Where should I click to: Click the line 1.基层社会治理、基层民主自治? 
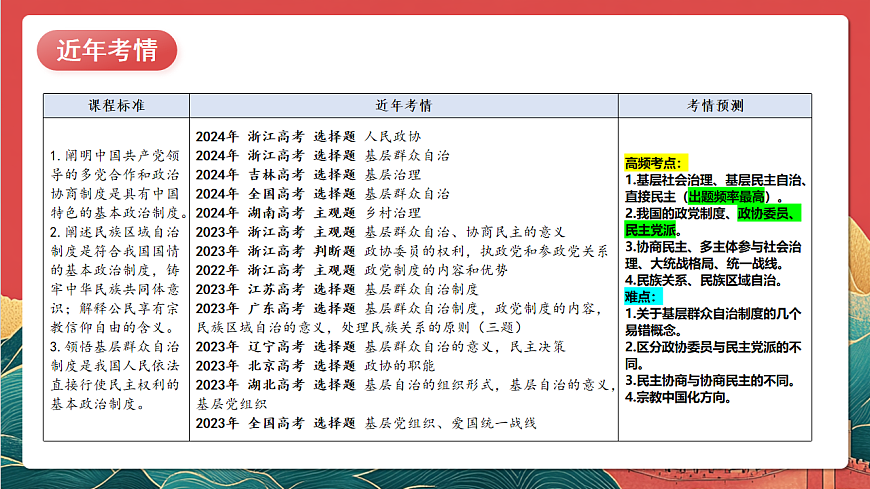click(x=716, y=180)
